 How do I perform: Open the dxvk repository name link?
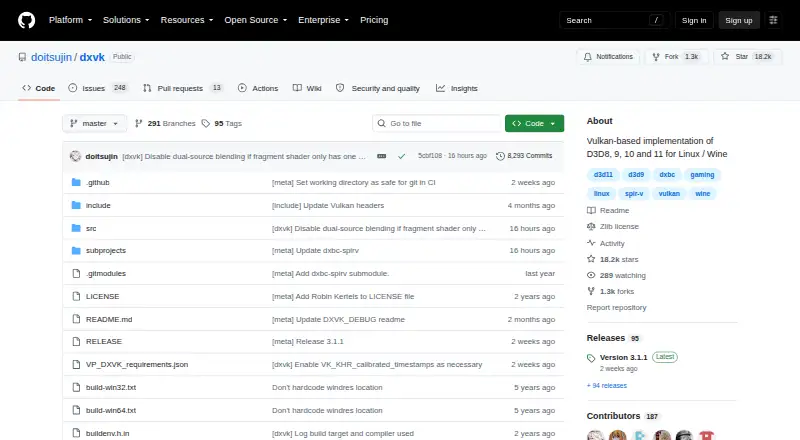point(92,57)
